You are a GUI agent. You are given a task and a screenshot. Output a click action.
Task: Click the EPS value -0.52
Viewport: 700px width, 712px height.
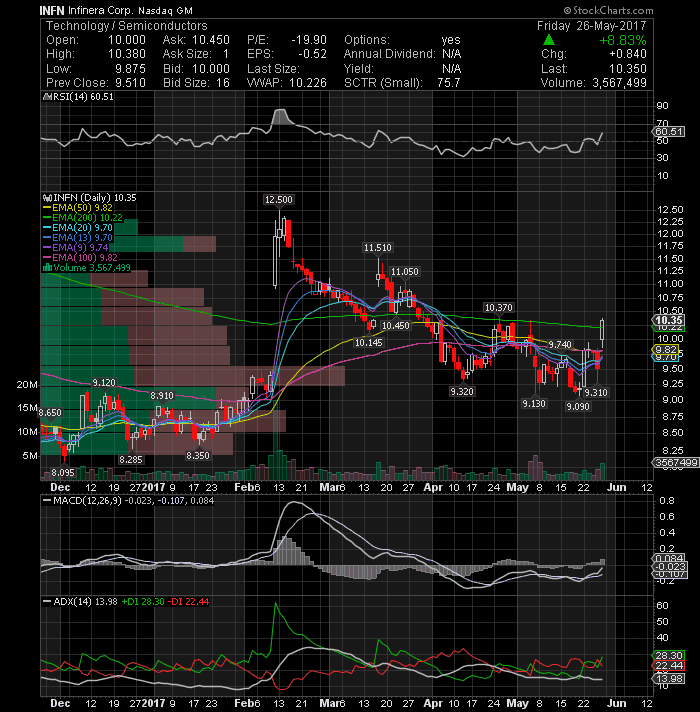(x=312, y=54)
